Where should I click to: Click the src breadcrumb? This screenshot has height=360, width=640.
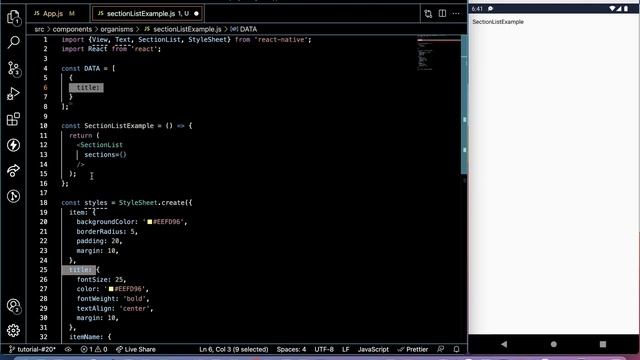(x=39, y=29)
